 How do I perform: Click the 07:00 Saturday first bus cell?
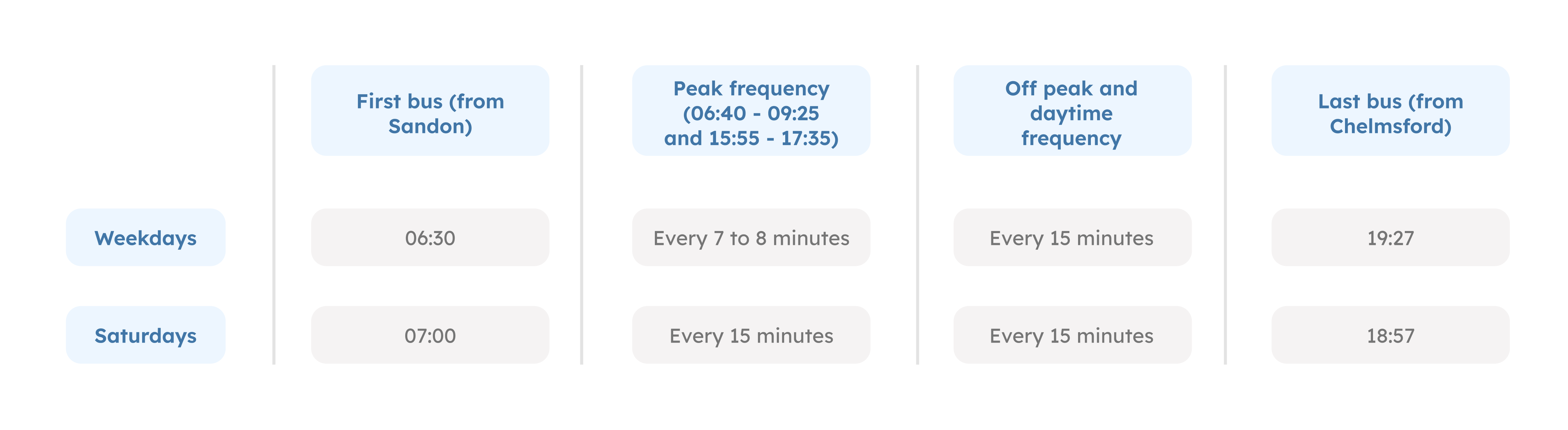pos(430,335)
